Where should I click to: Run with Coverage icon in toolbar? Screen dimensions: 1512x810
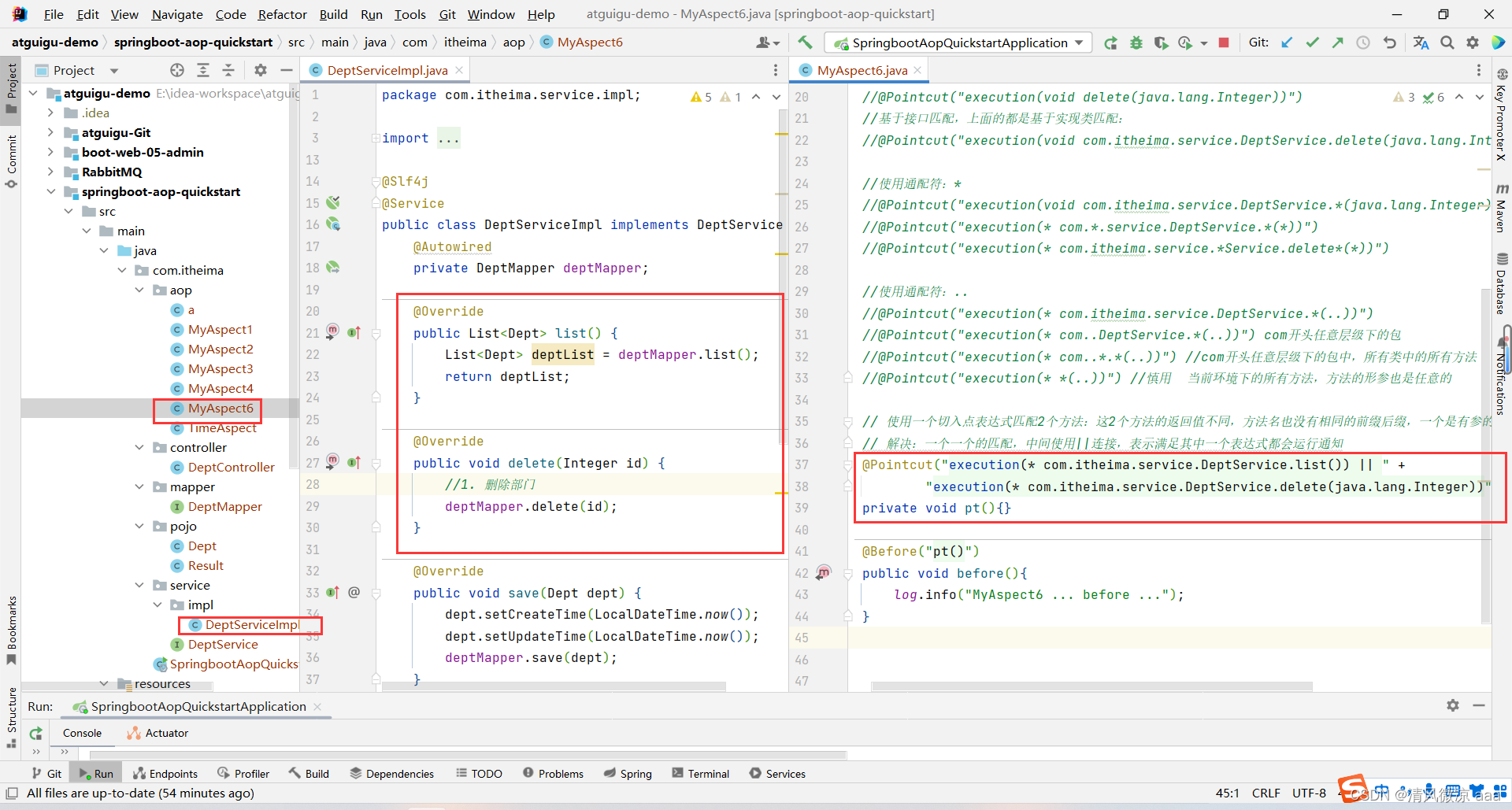click(1161, 43)
